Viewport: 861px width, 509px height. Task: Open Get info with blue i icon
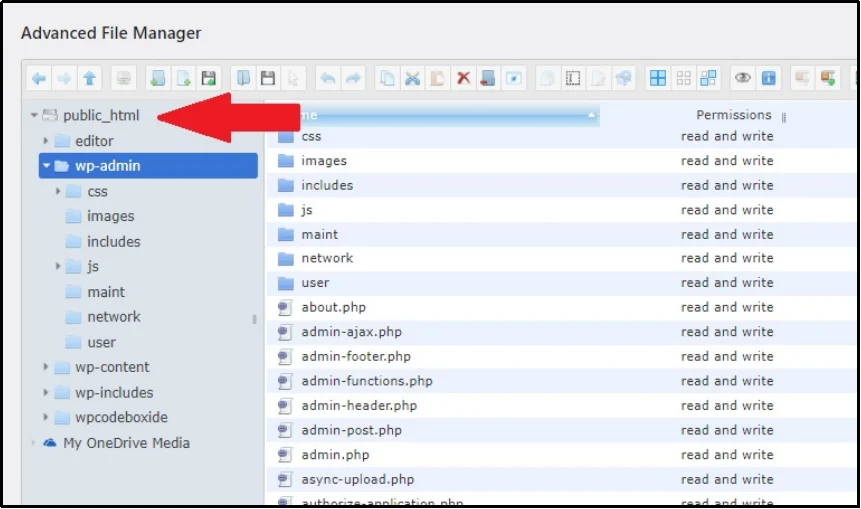tap(768, 79)
